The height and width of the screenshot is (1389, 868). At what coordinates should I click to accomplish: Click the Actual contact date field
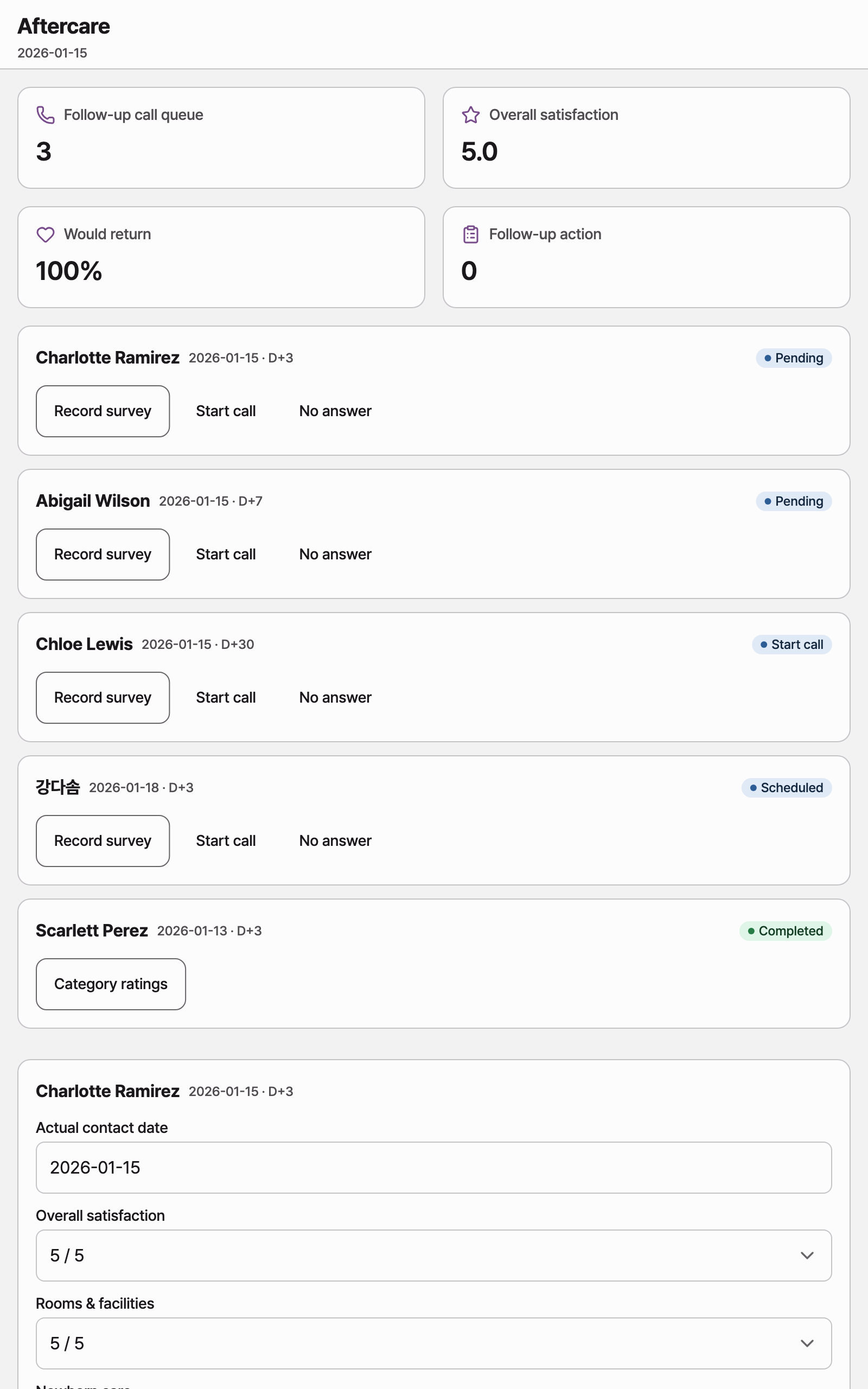[433, 1168]
